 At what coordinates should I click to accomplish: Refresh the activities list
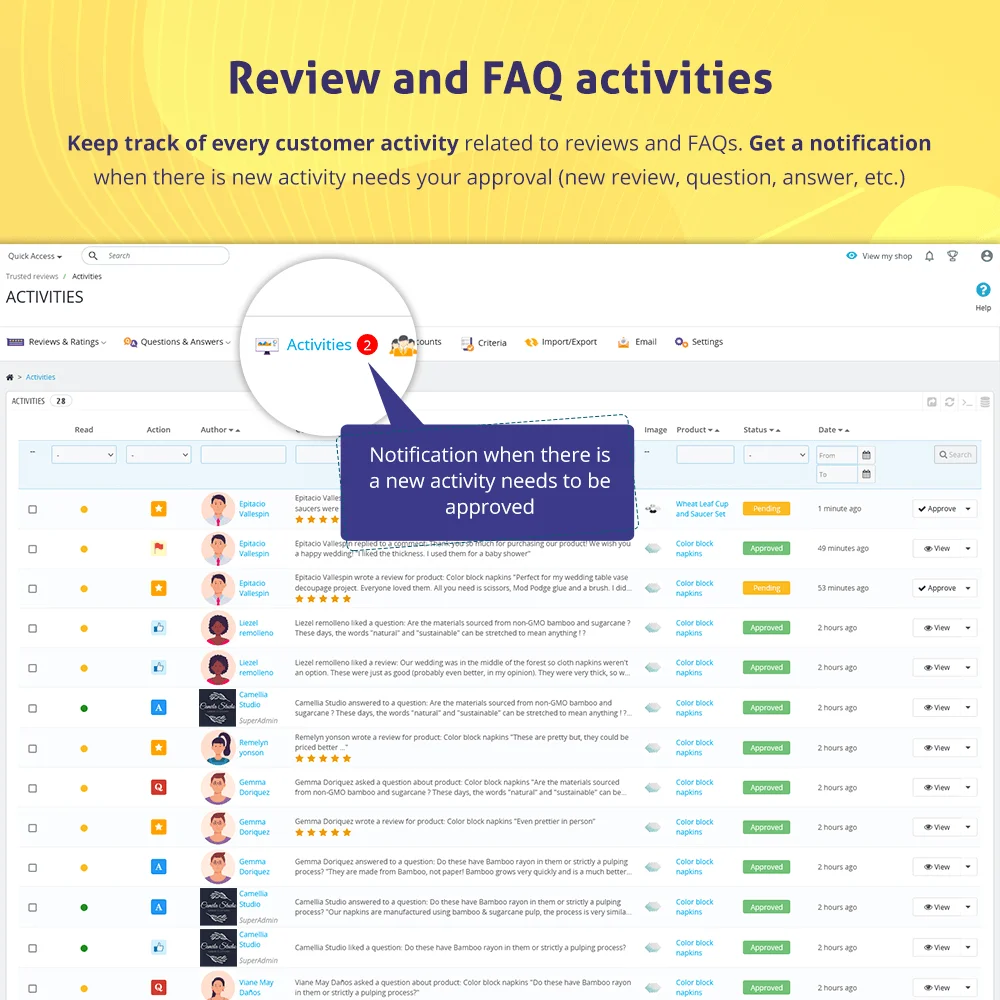point(948,400)
